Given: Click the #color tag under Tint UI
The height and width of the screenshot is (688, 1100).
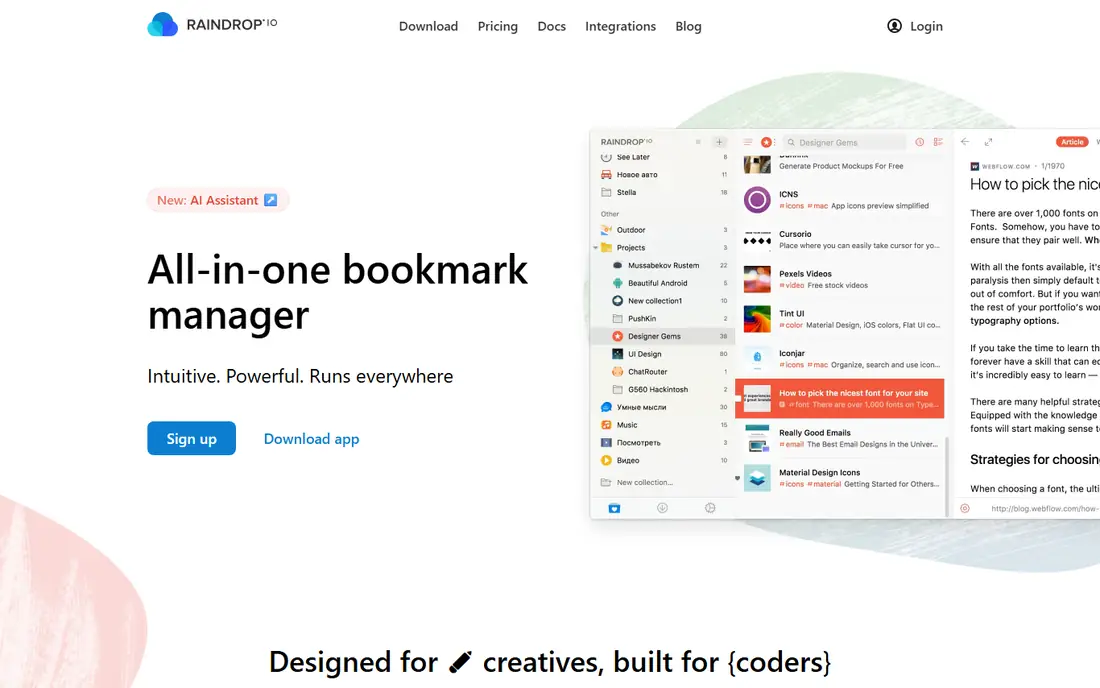Looking at the screenshot, I should (x=791, y=325).
